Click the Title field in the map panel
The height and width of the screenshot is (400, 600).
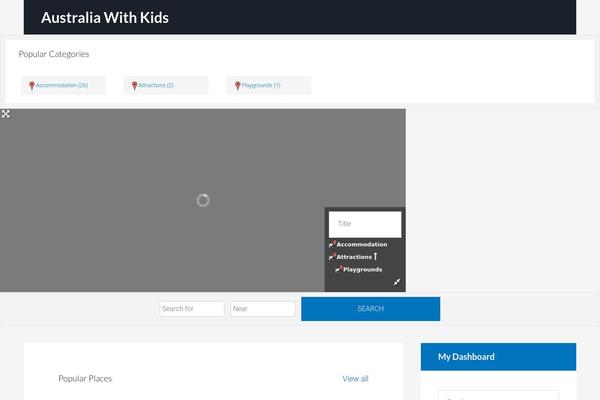365,224
